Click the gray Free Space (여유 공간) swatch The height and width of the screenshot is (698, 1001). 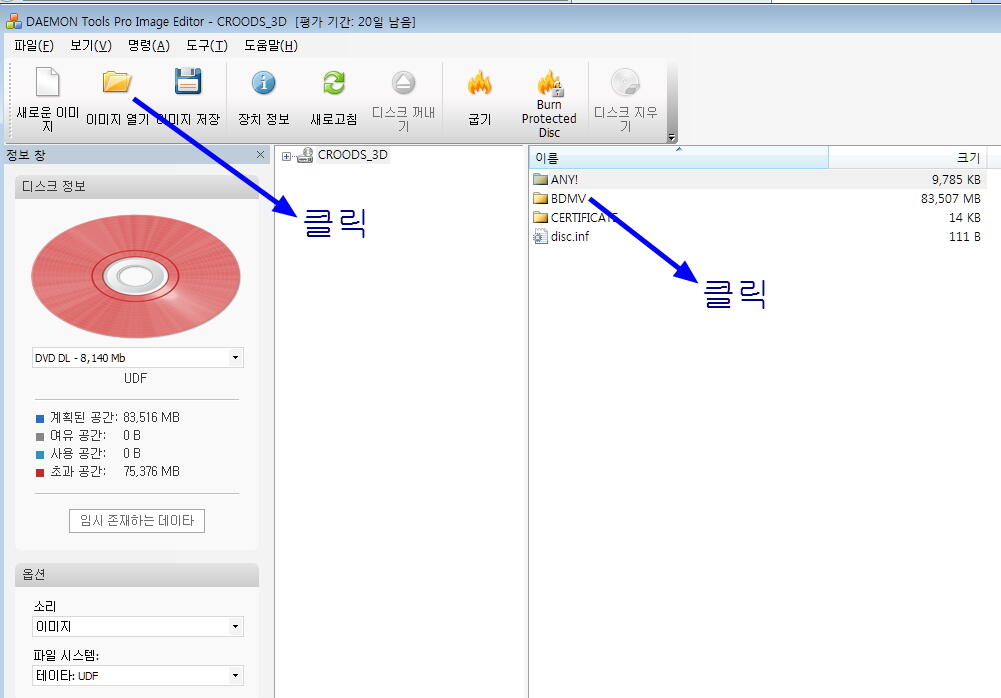[x=40, y=437]
